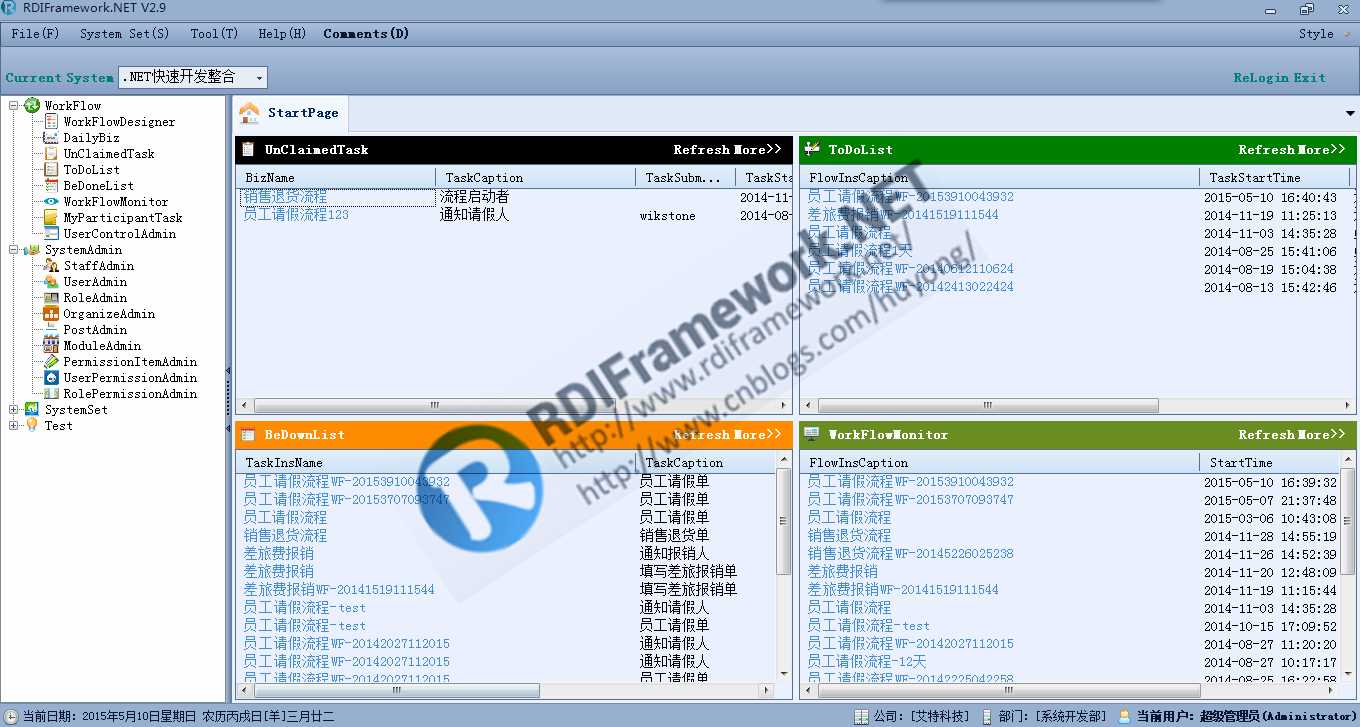The width and height of the screenshot is (1360, 727).
Task: Click the company status bar entry 艾特科技
Action: [912, 716]
